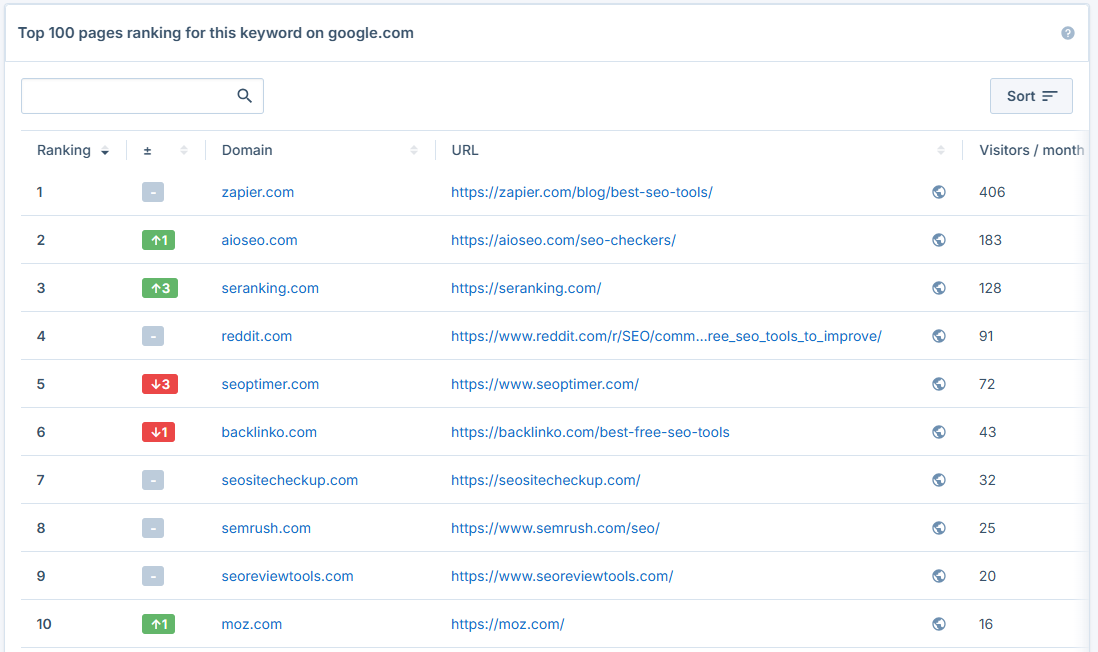
Task: Open the https://www.seoreviewtools.com/ URL
Action: click(562, 576)
